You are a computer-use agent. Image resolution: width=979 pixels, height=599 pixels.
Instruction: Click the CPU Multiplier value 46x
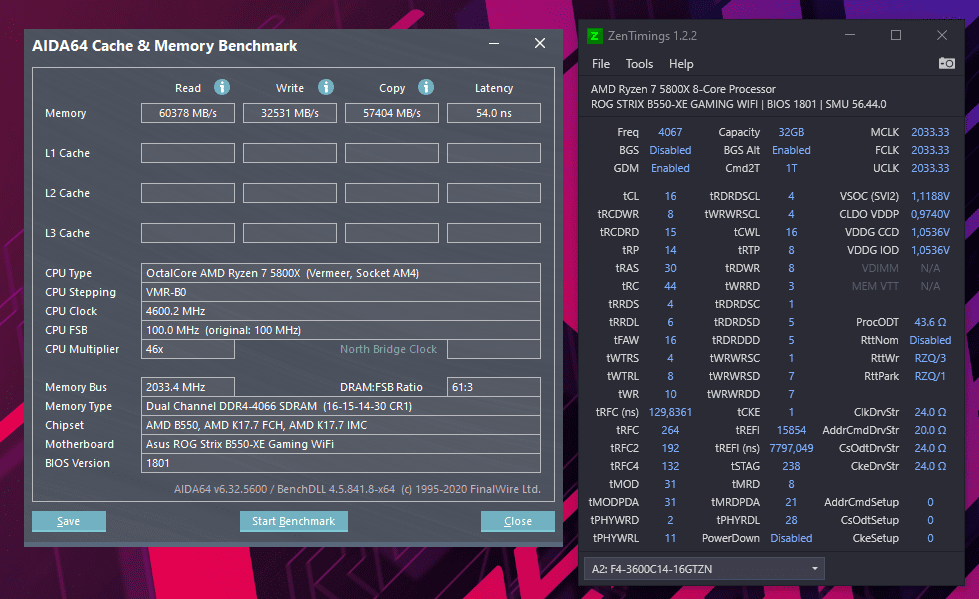tap(188, 349)
